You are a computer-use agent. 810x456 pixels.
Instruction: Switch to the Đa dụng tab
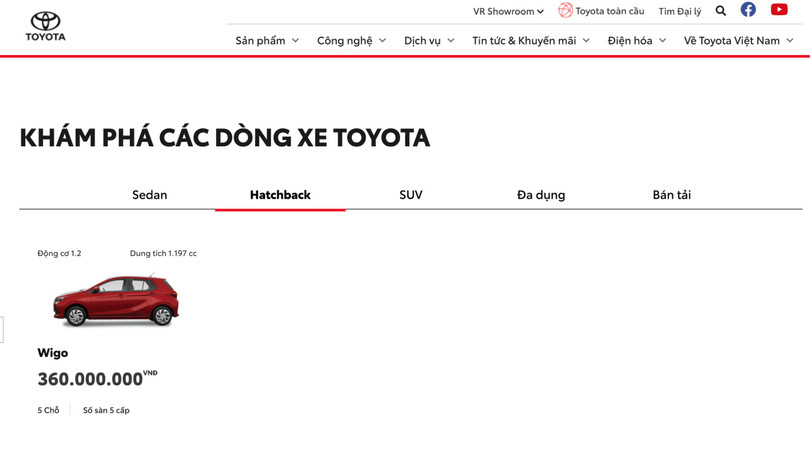click(x=541, y=195)
